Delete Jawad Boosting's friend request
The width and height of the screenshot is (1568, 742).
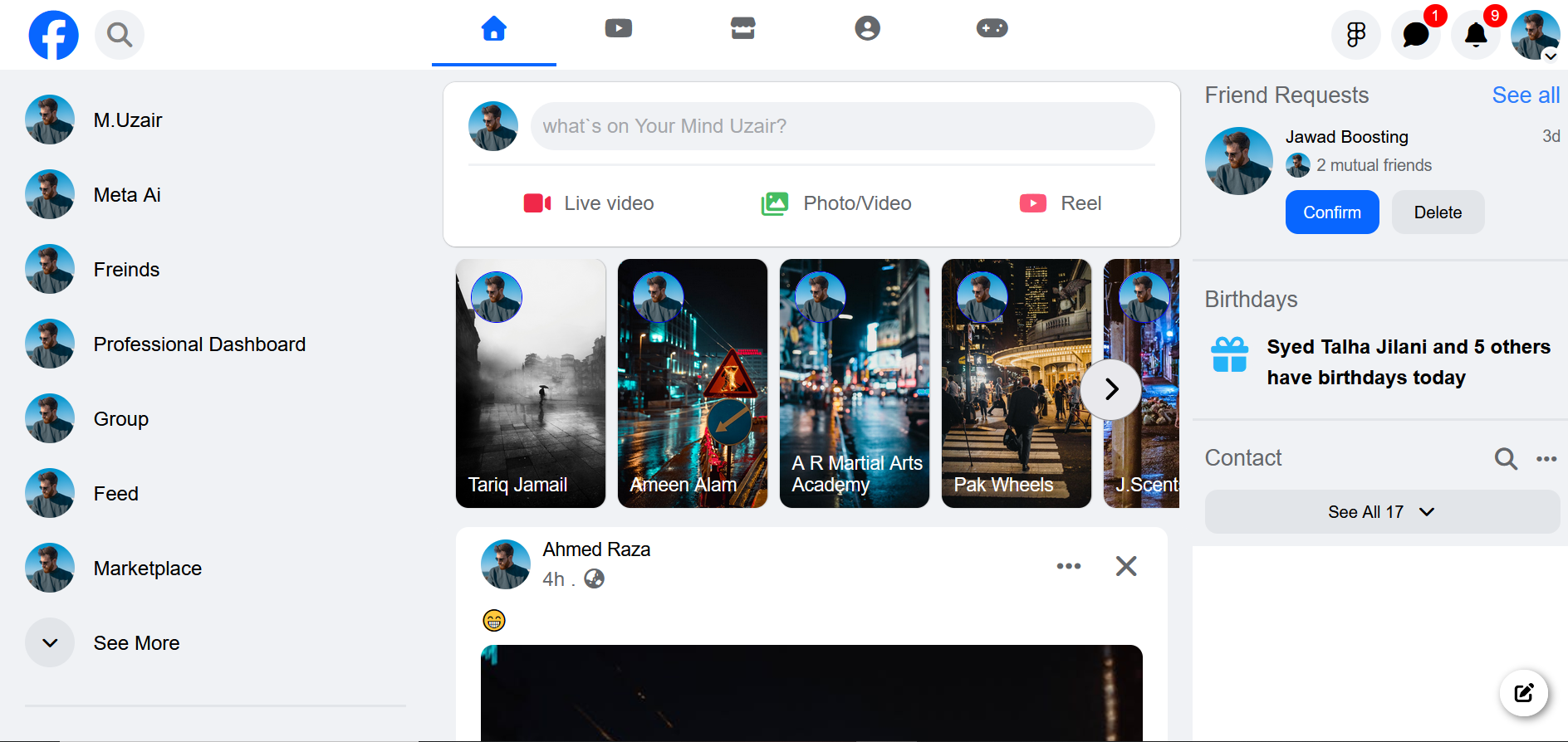tap(1438, 212)
